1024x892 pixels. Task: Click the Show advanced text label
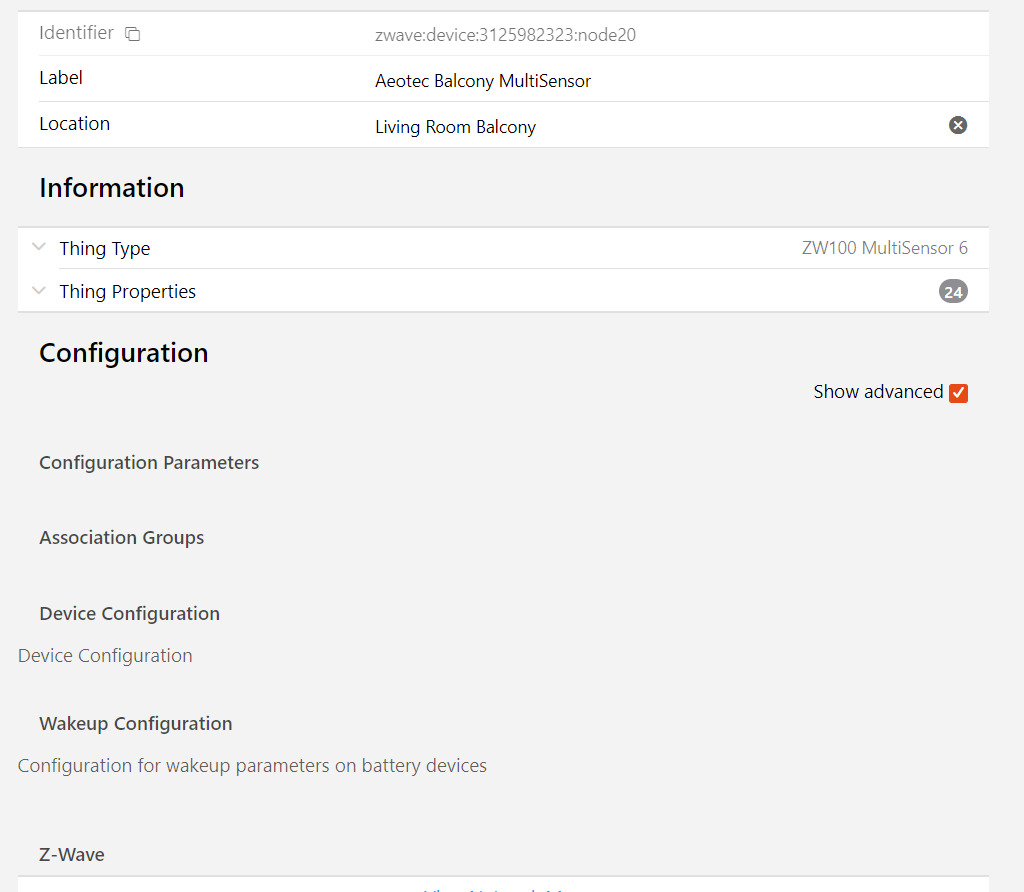[877, 392]
